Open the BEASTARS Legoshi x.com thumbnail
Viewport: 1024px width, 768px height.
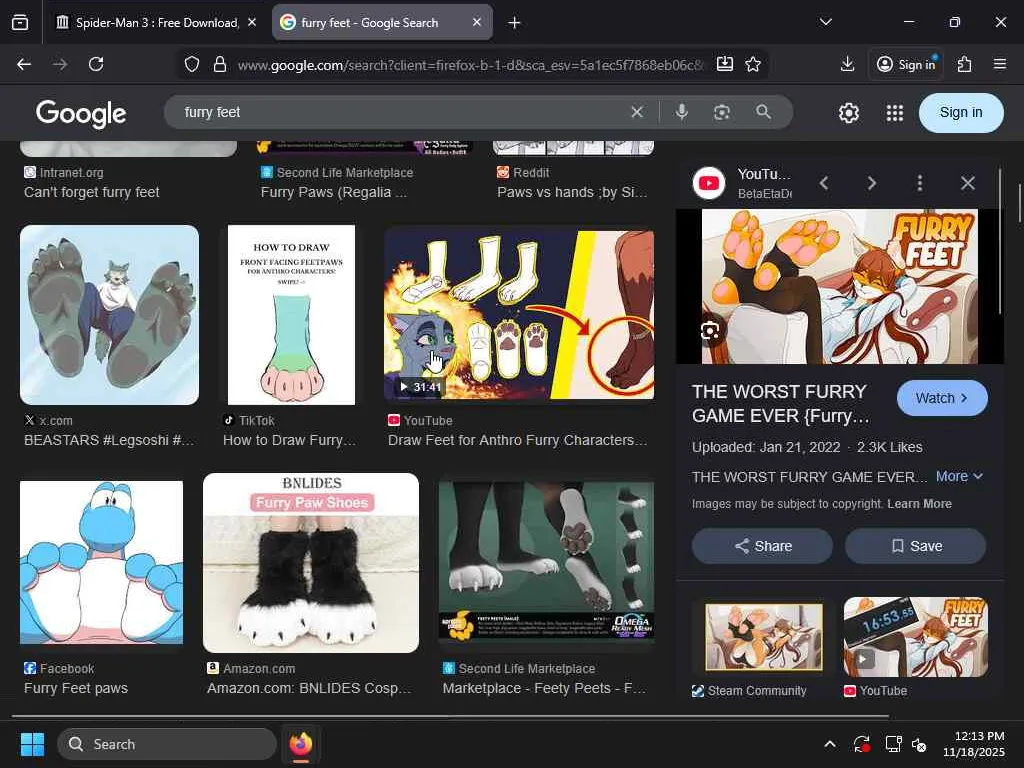coord(109,315)
